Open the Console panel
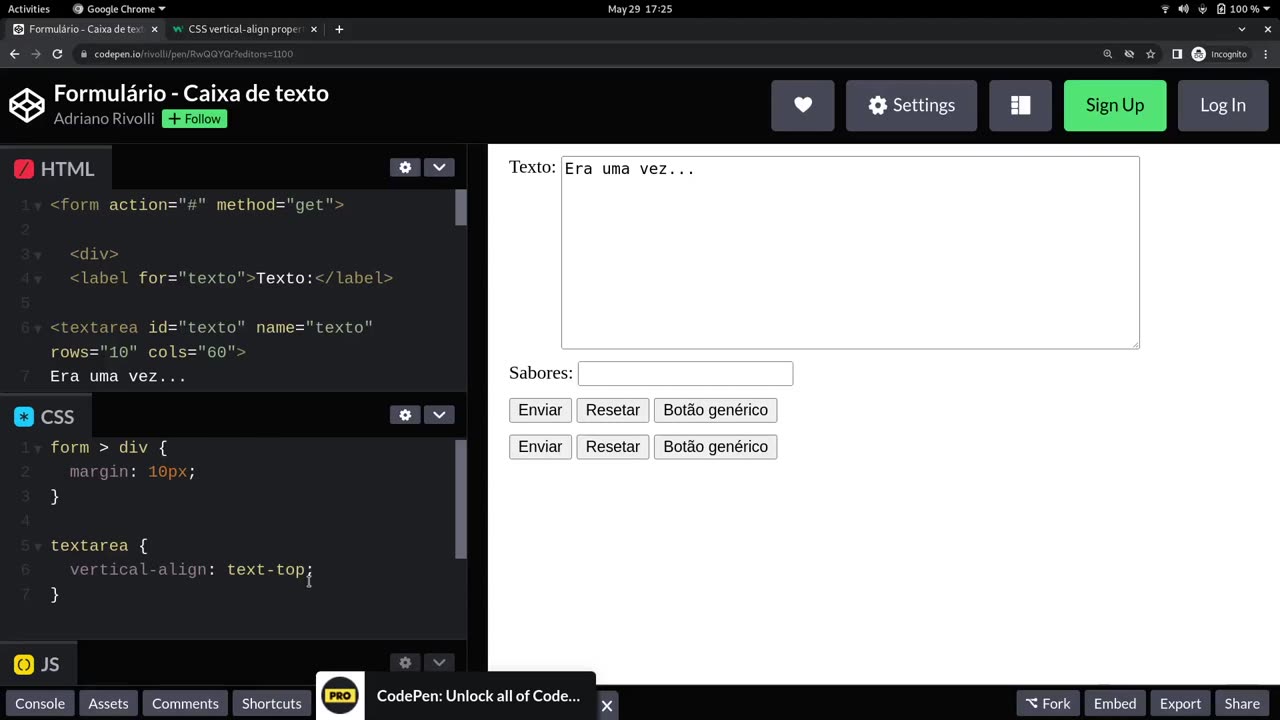The width and height of the screenshot is (1280, 720). point(40,703)
